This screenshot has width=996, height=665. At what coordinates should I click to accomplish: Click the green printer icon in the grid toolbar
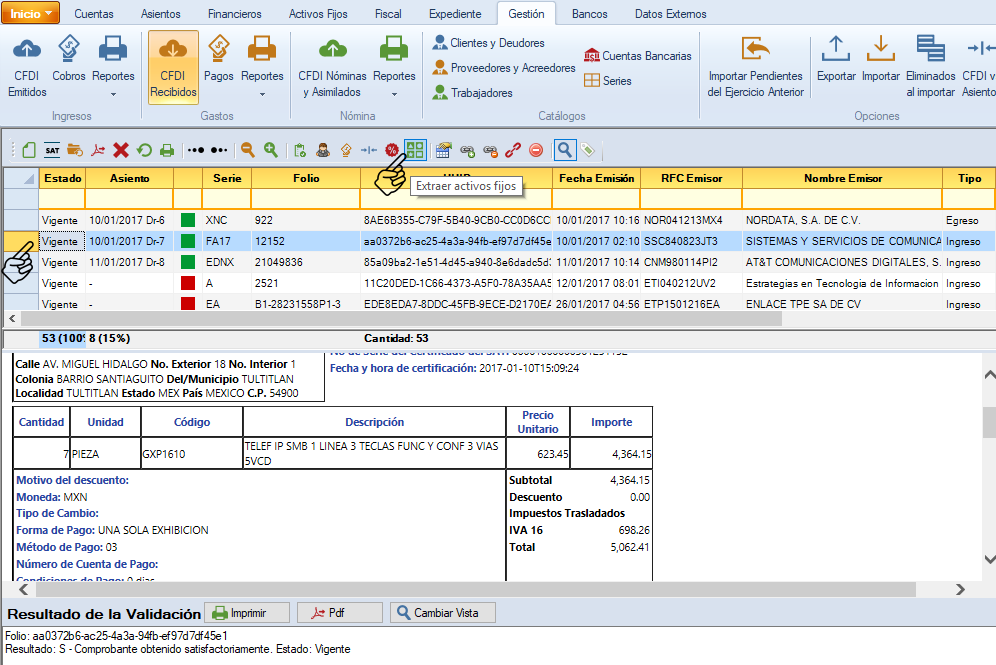[167, 151]
